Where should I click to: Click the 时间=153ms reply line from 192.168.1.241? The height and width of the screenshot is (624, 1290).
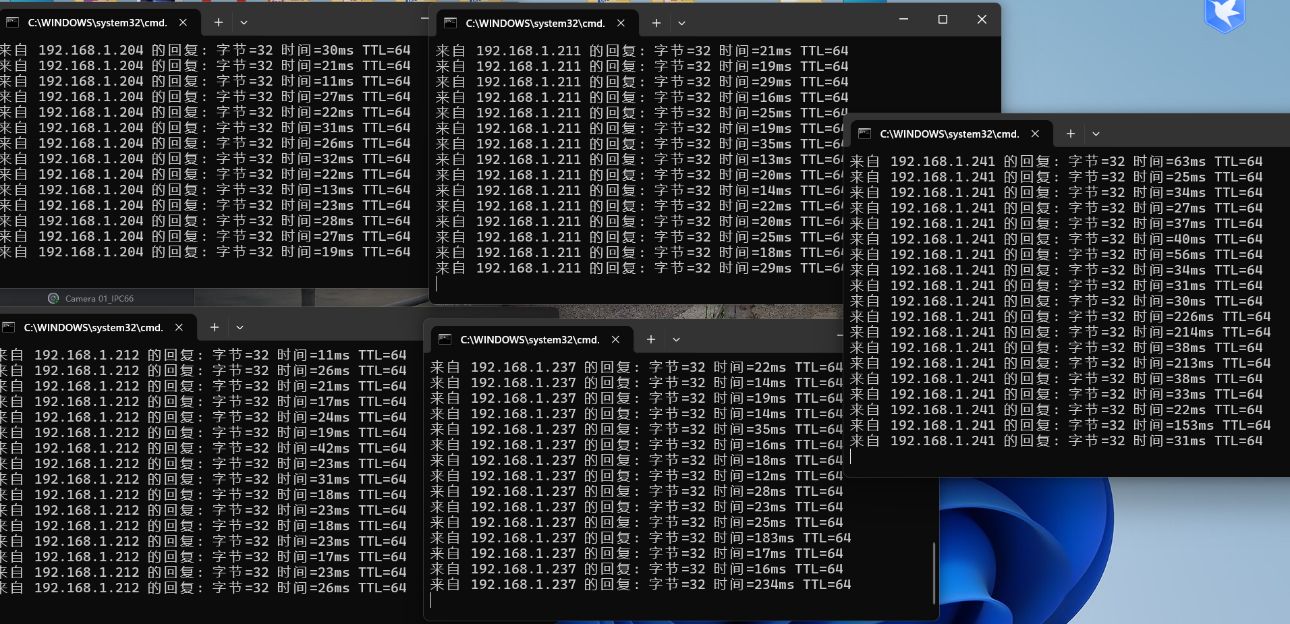pyautogui.click(x=1060, y=425)
